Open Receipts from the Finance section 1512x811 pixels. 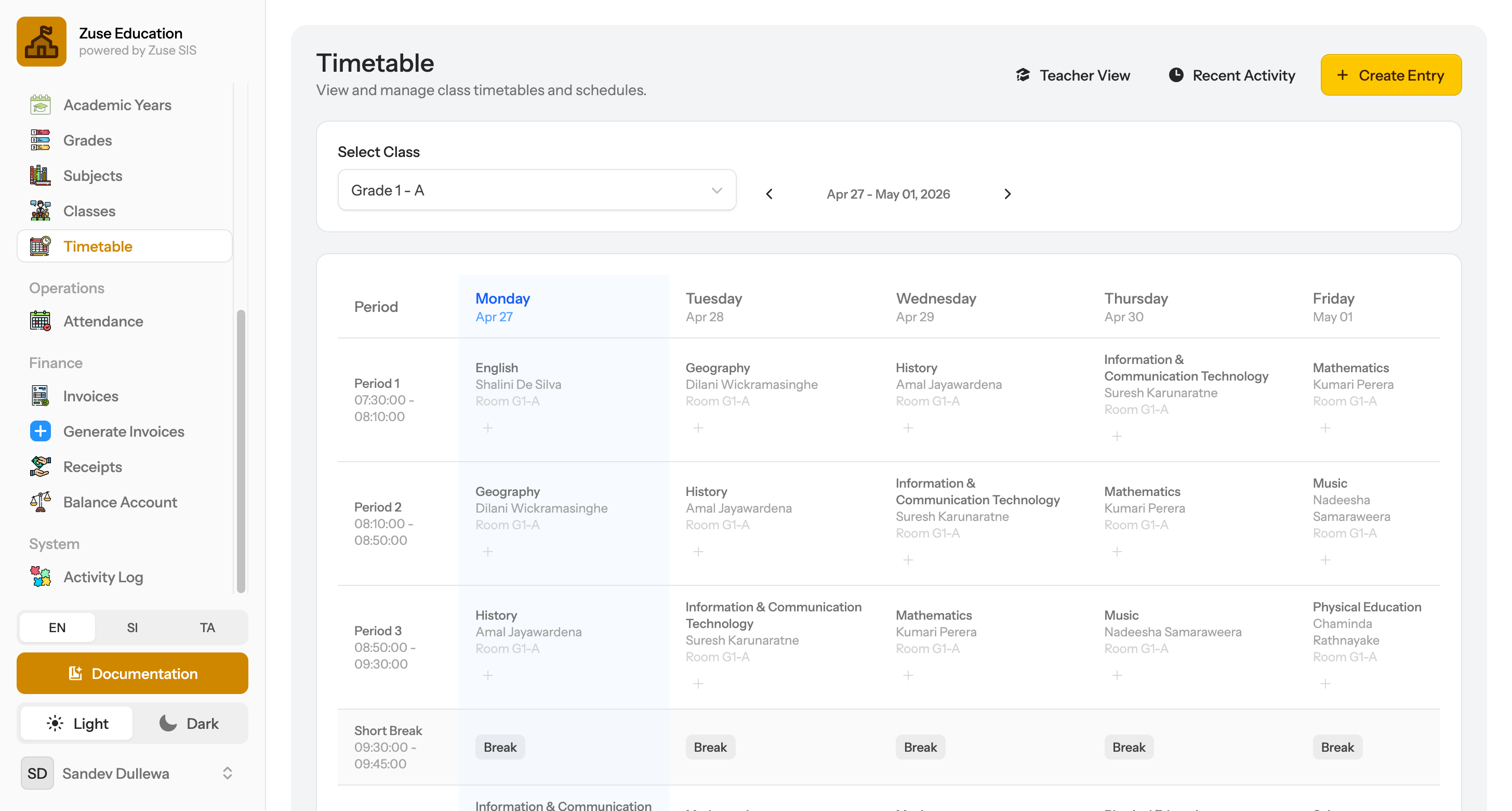coord(124,467)
